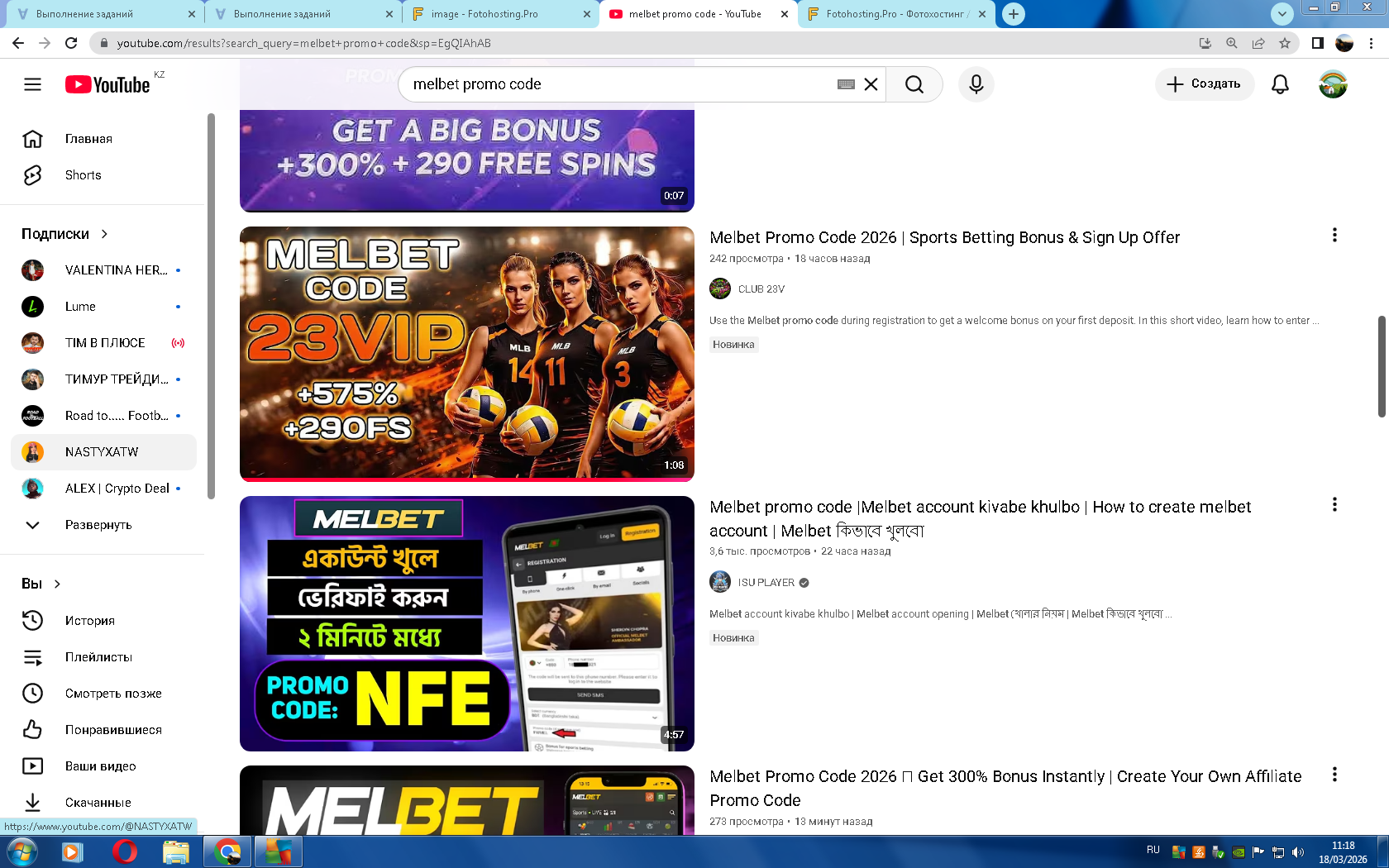
Task: Click the Создать button
Action: pyautogui.click(x=1205, y=84)
